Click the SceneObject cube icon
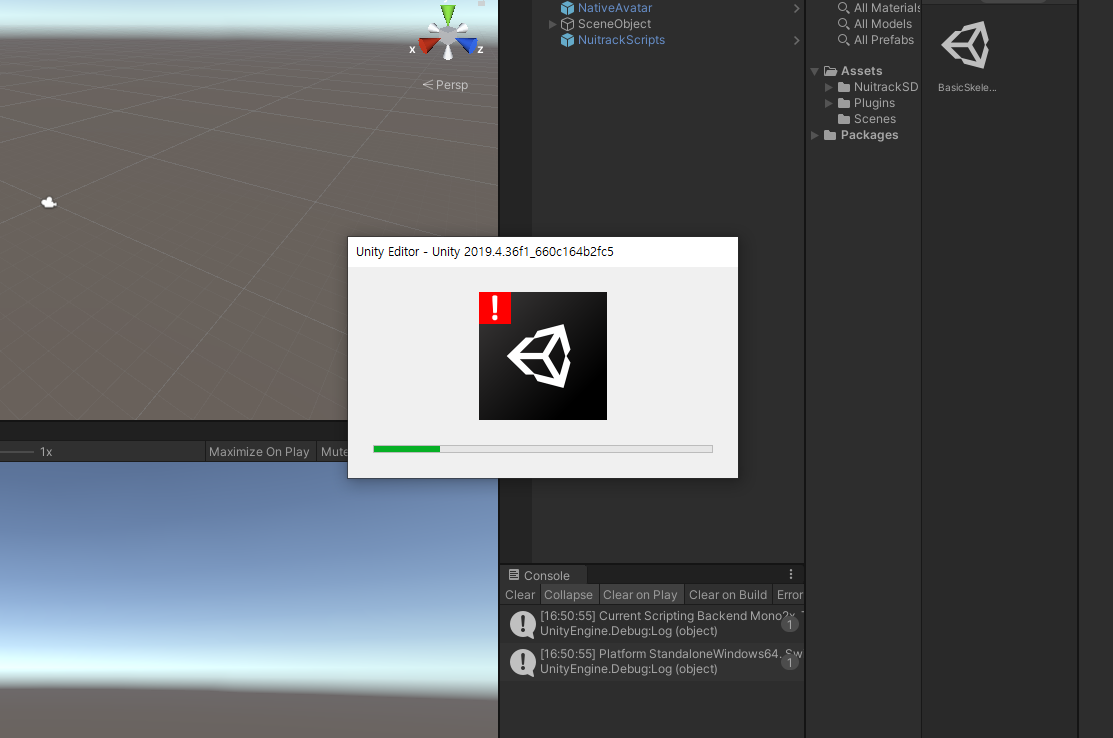 [x=567, y=24]
